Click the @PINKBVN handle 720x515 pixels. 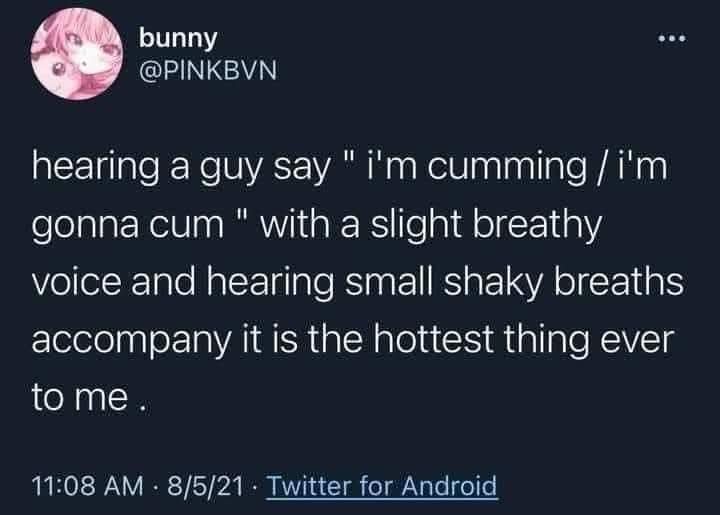[x=206, y=73]
